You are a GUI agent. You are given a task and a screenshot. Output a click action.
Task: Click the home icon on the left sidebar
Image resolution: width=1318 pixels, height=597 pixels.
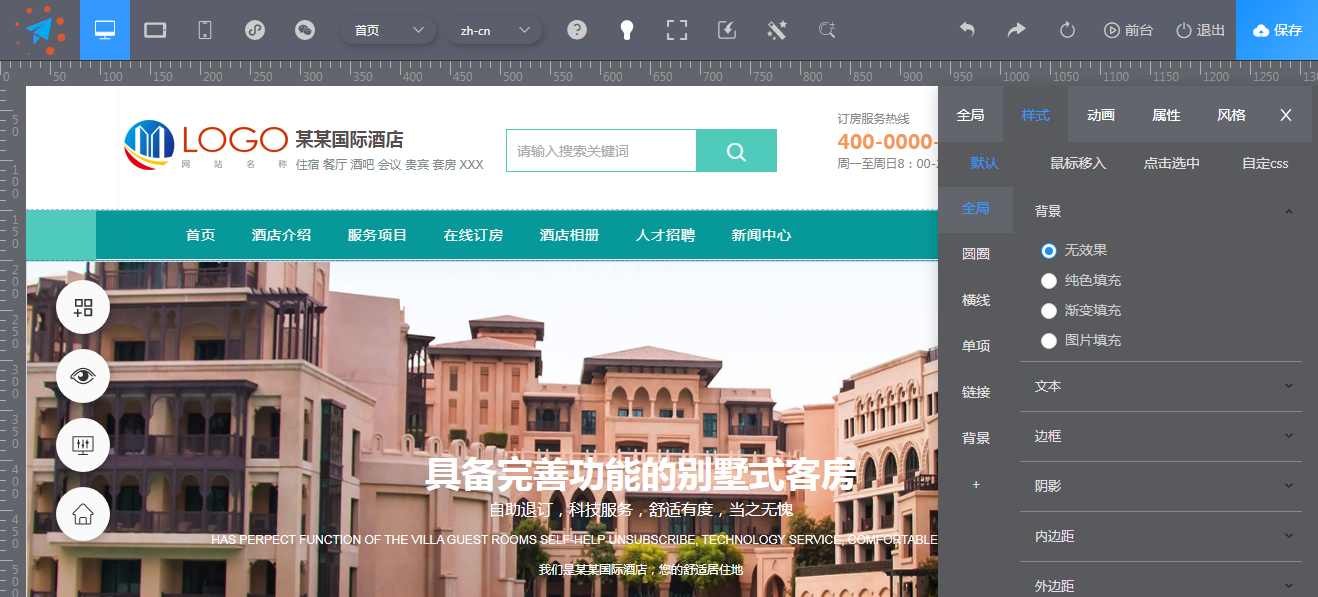(x=83, y=514)
